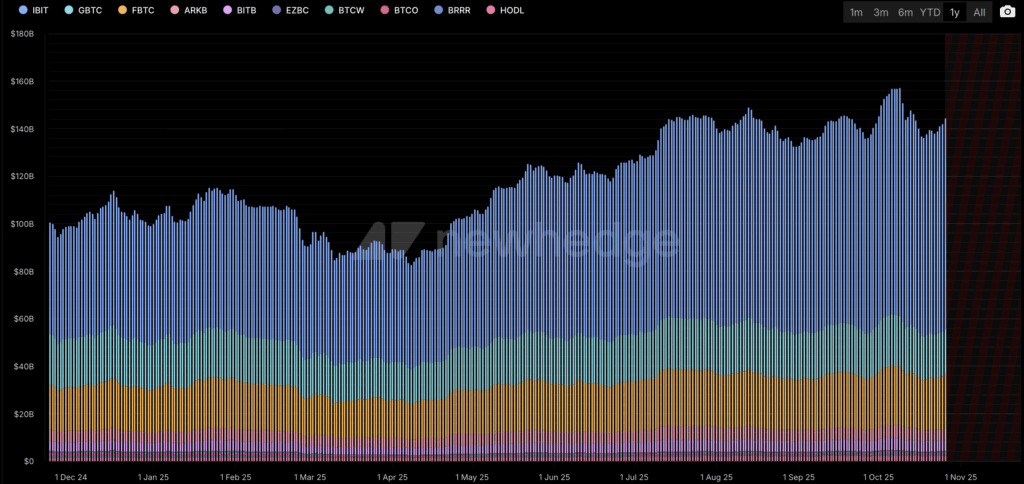This screenshot has width=1024, height=484.
Task: Click the $80B y-axis label
Action: pyautogui.click(x=24, y=272)
